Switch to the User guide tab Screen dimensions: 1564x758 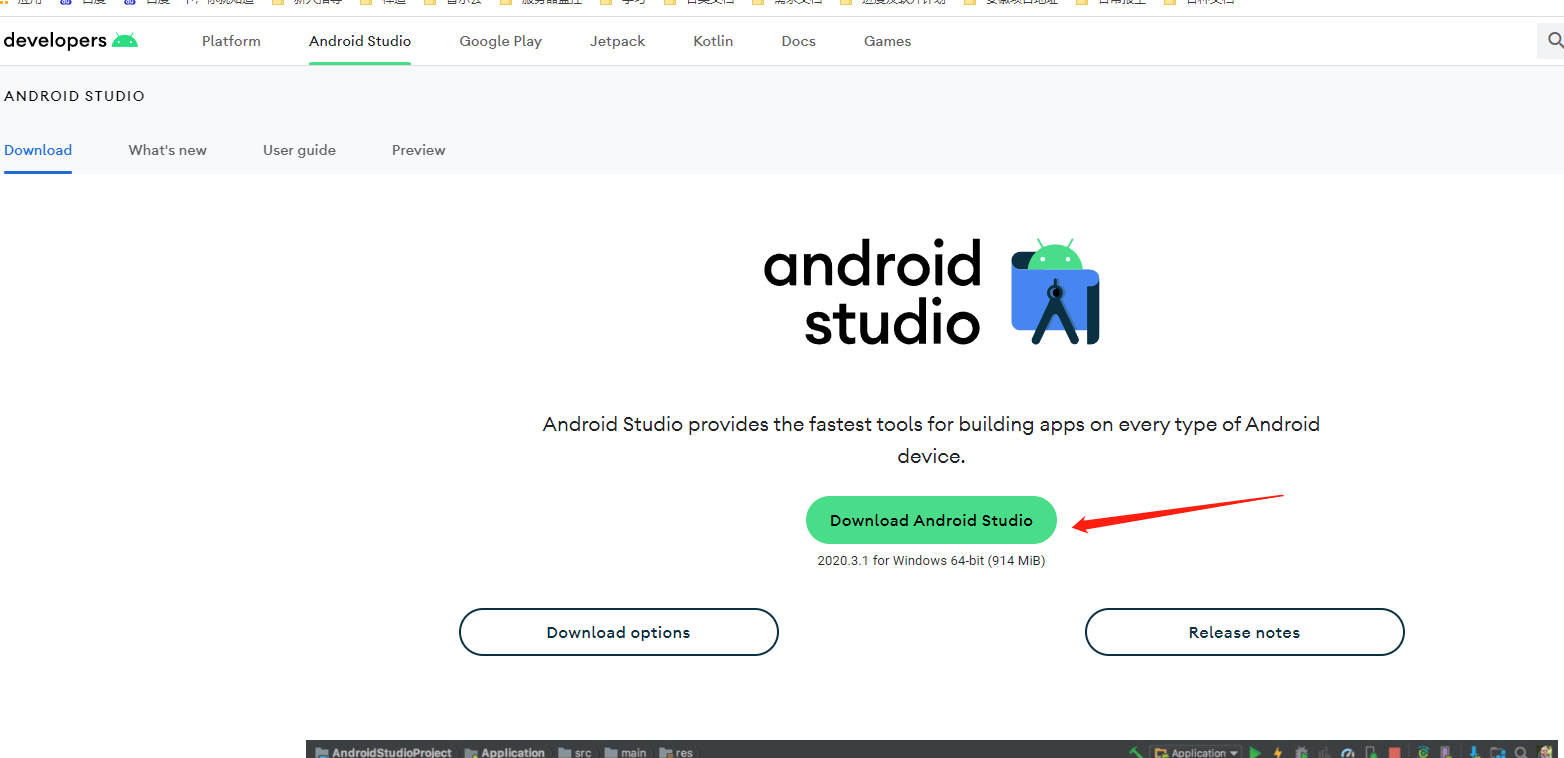pyautogui.click(x=299, y=150)
